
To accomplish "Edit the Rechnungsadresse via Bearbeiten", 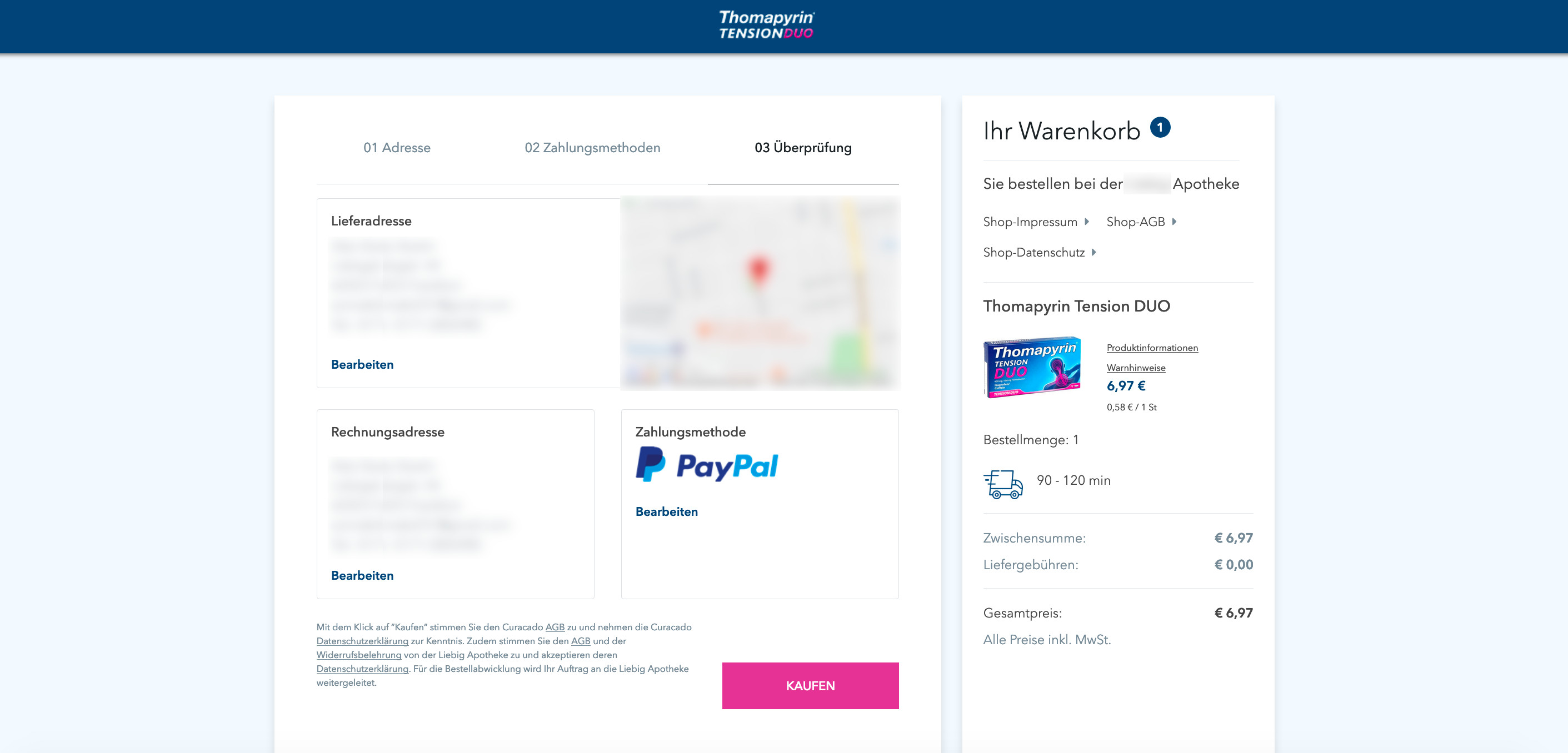I will click(x=362, y=575).
